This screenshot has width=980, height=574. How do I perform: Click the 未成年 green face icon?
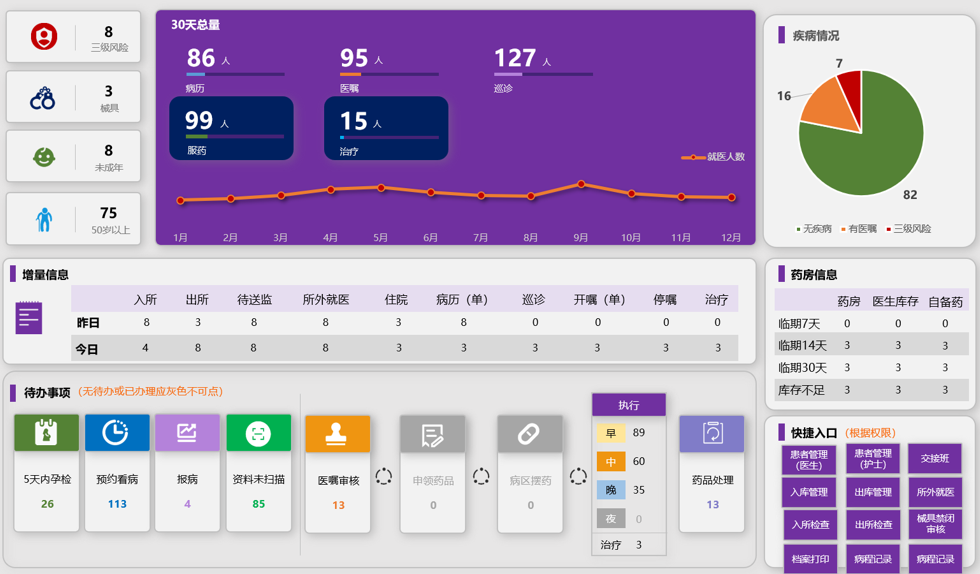(x=43, y=157)
